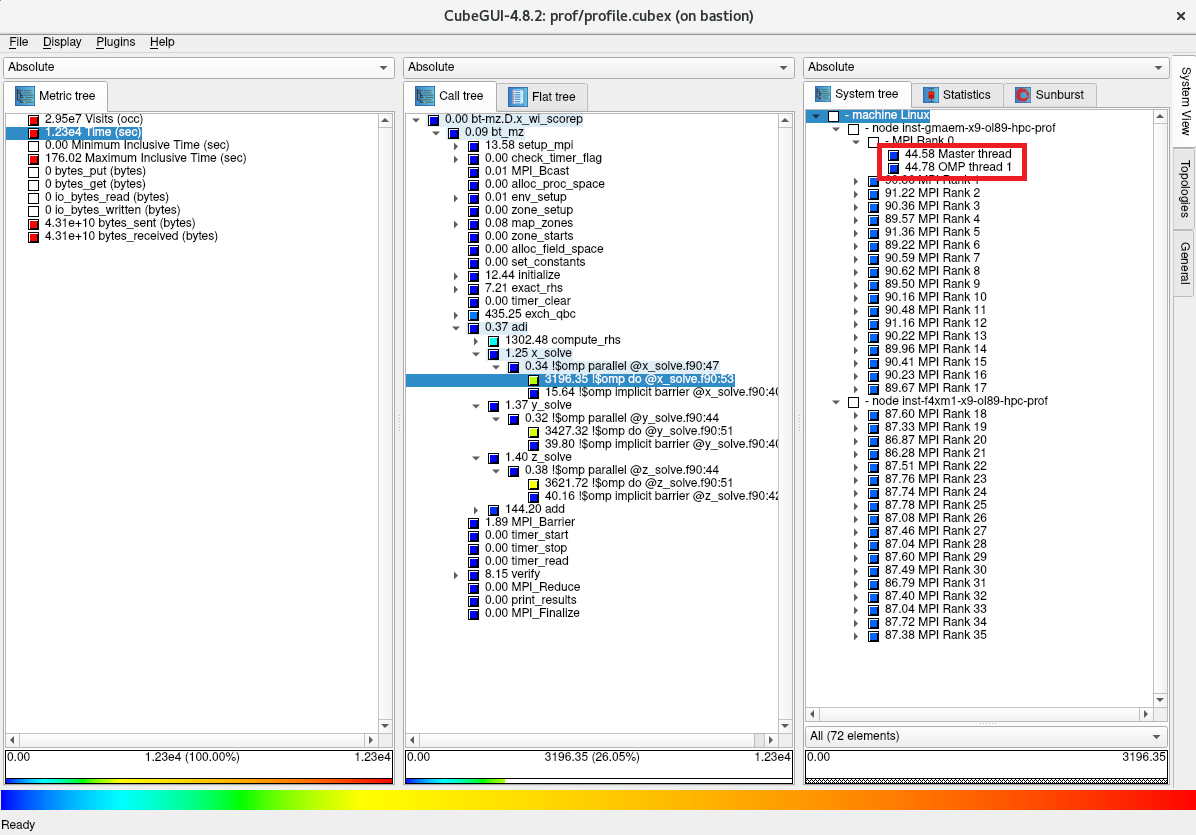
Task: Click the Statistics tab icon
Action: (931, 95)
